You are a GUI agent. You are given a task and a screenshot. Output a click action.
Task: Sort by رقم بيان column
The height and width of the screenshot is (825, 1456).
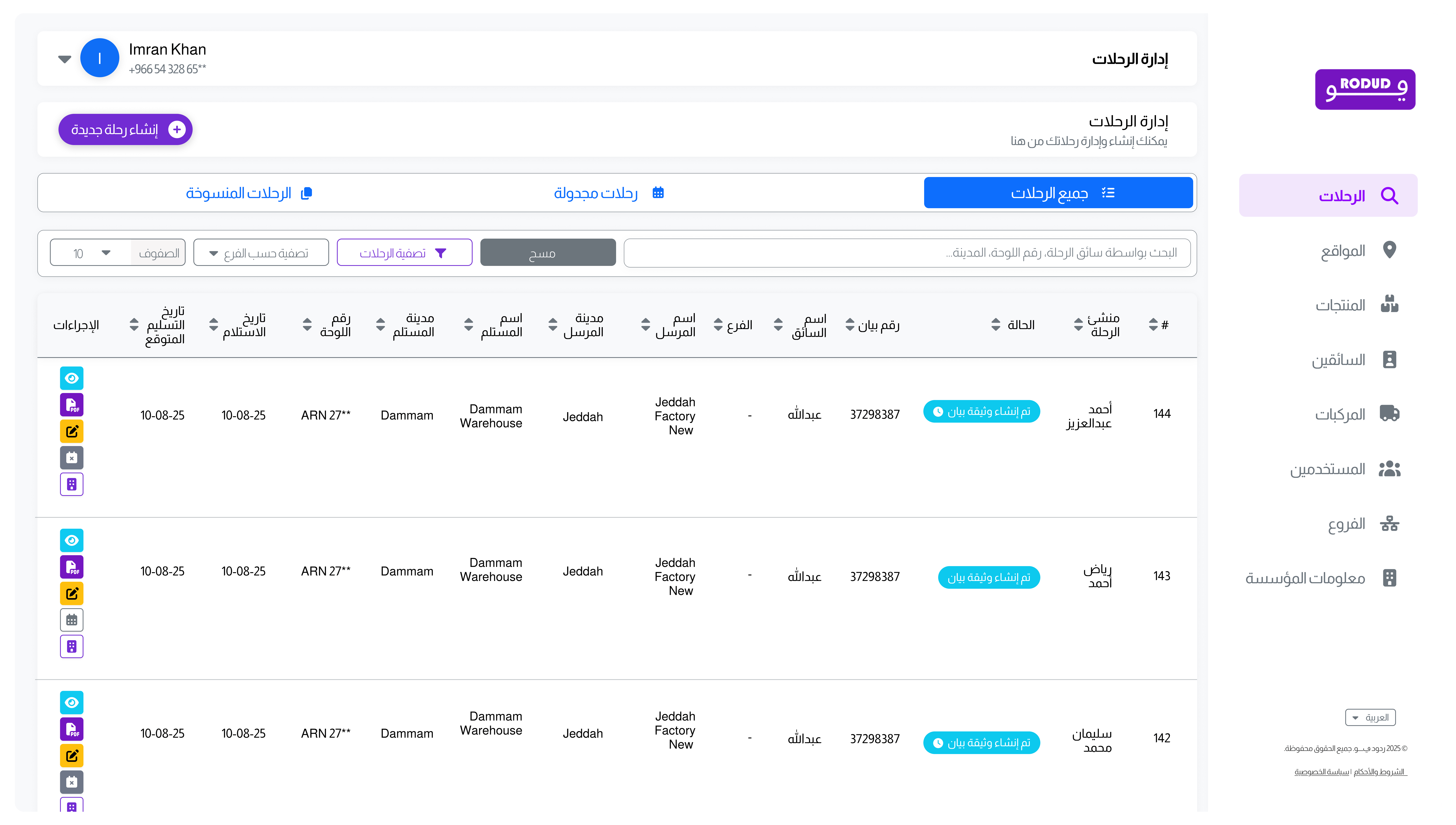coord(850,325)
